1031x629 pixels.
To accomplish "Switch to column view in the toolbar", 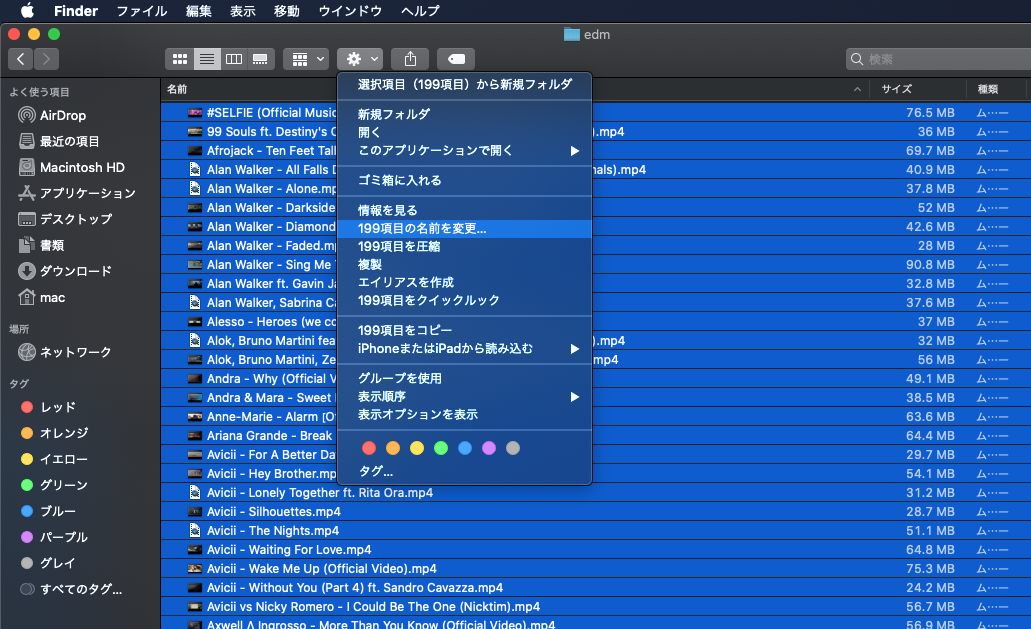I will tap(233, 58).
